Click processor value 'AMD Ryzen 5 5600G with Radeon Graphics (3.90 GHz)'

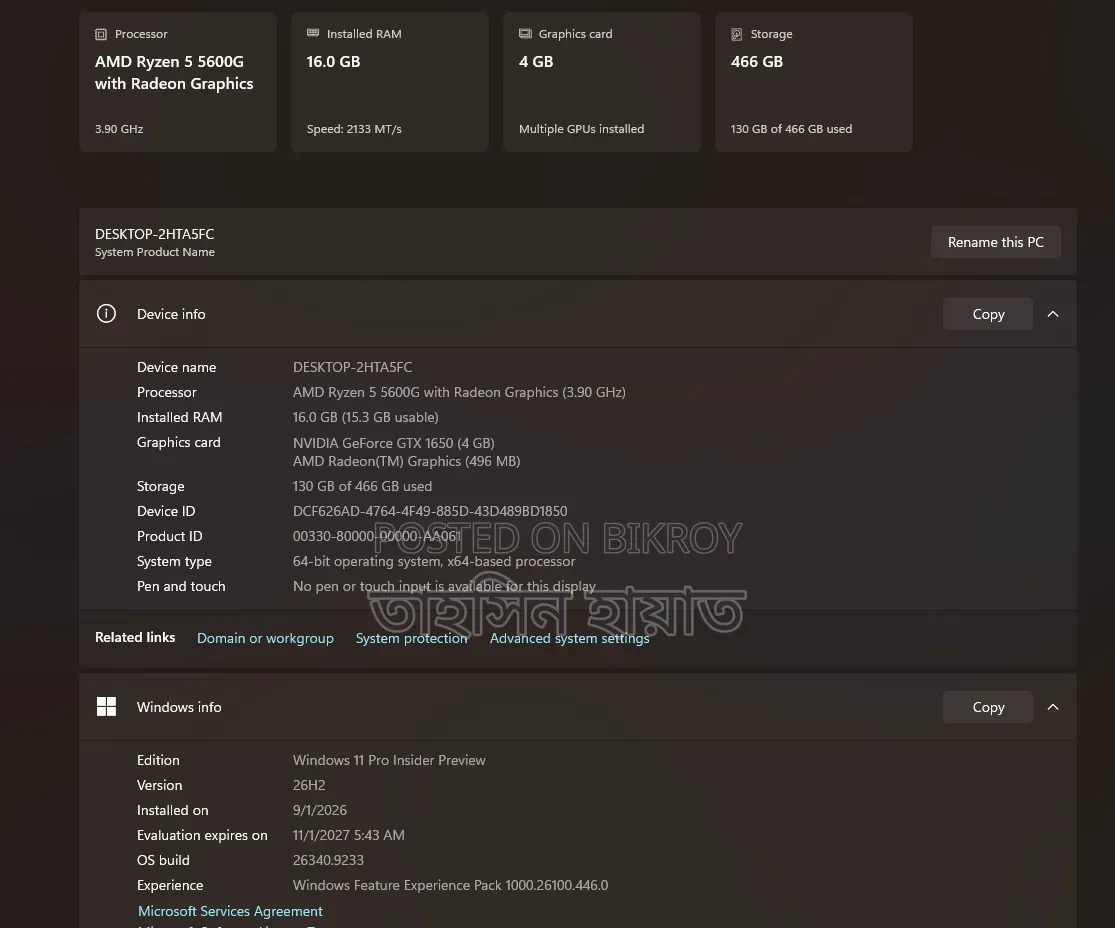pos(459,392)
